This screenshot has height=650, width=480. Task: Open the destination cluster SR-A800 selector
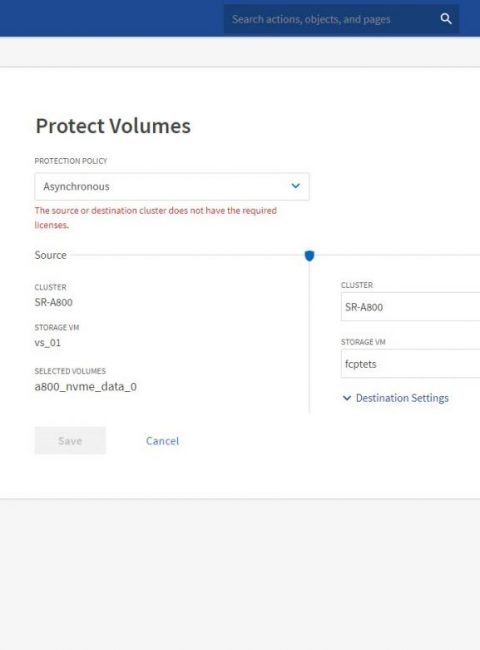pyautogui.click(x=410, y=307)
